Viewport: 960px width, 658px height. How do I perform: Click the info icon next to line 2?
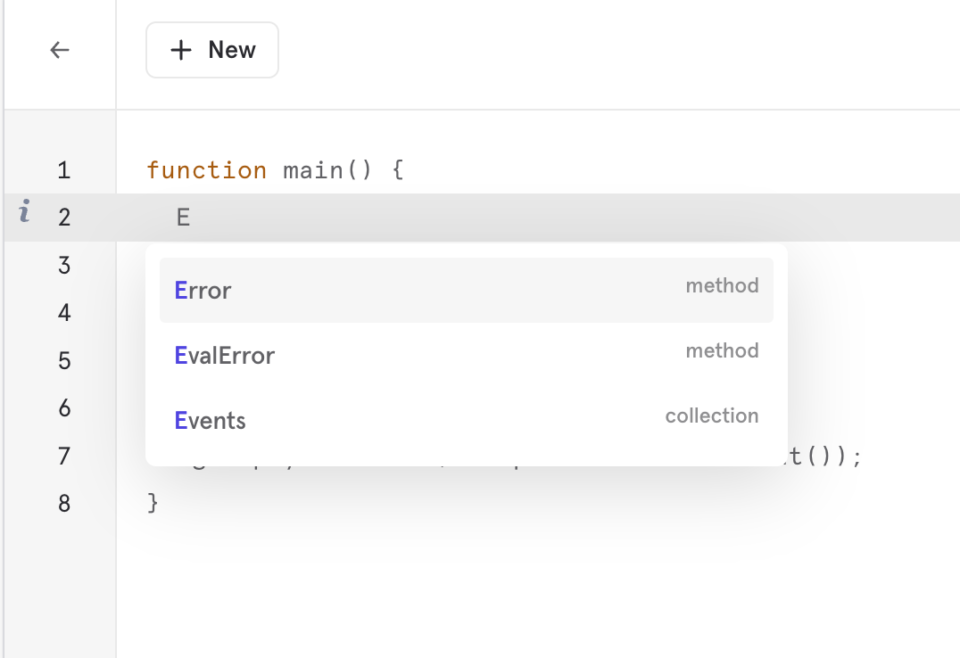click(23, 212)
